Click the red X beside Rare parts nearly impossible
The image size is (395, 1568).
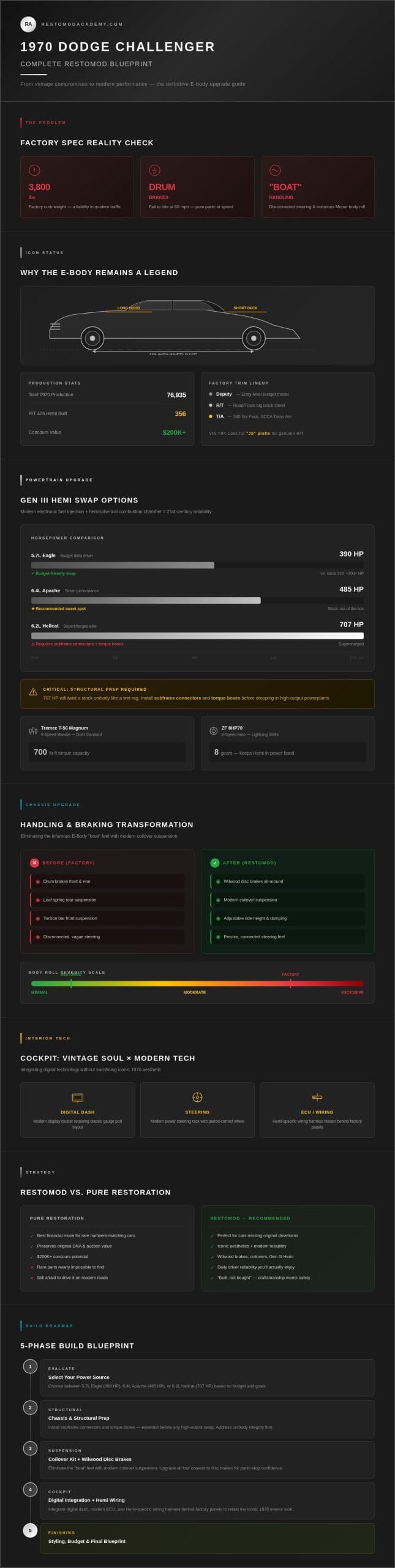point(32,1268)
